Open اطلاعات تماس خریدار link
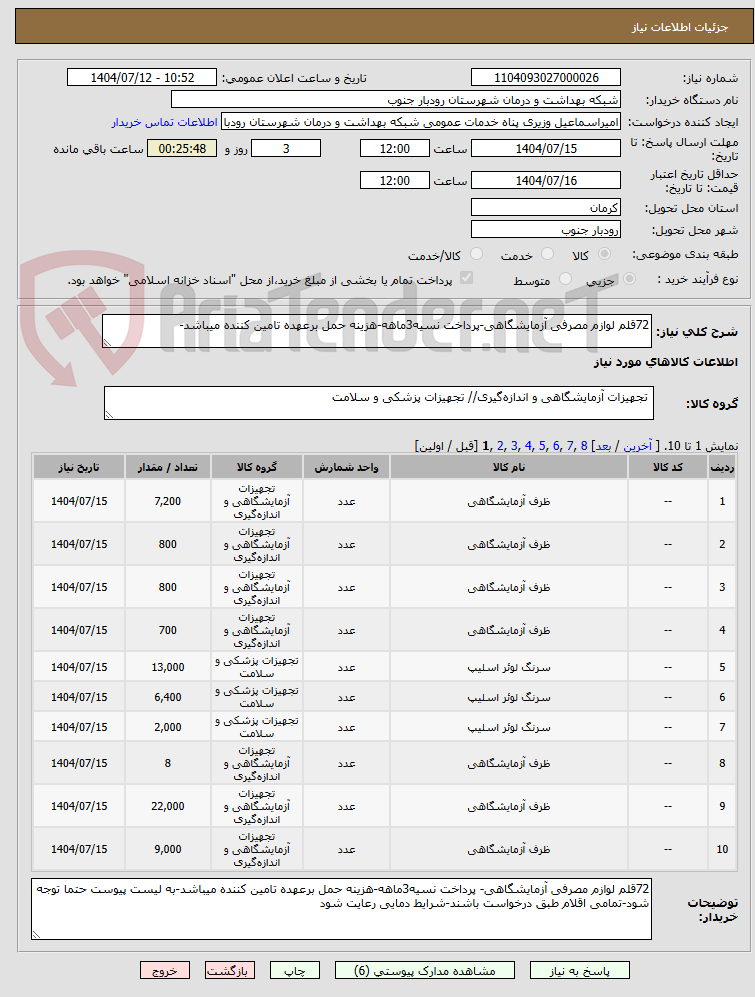This screenshot has height=997, width=755. 165,122
